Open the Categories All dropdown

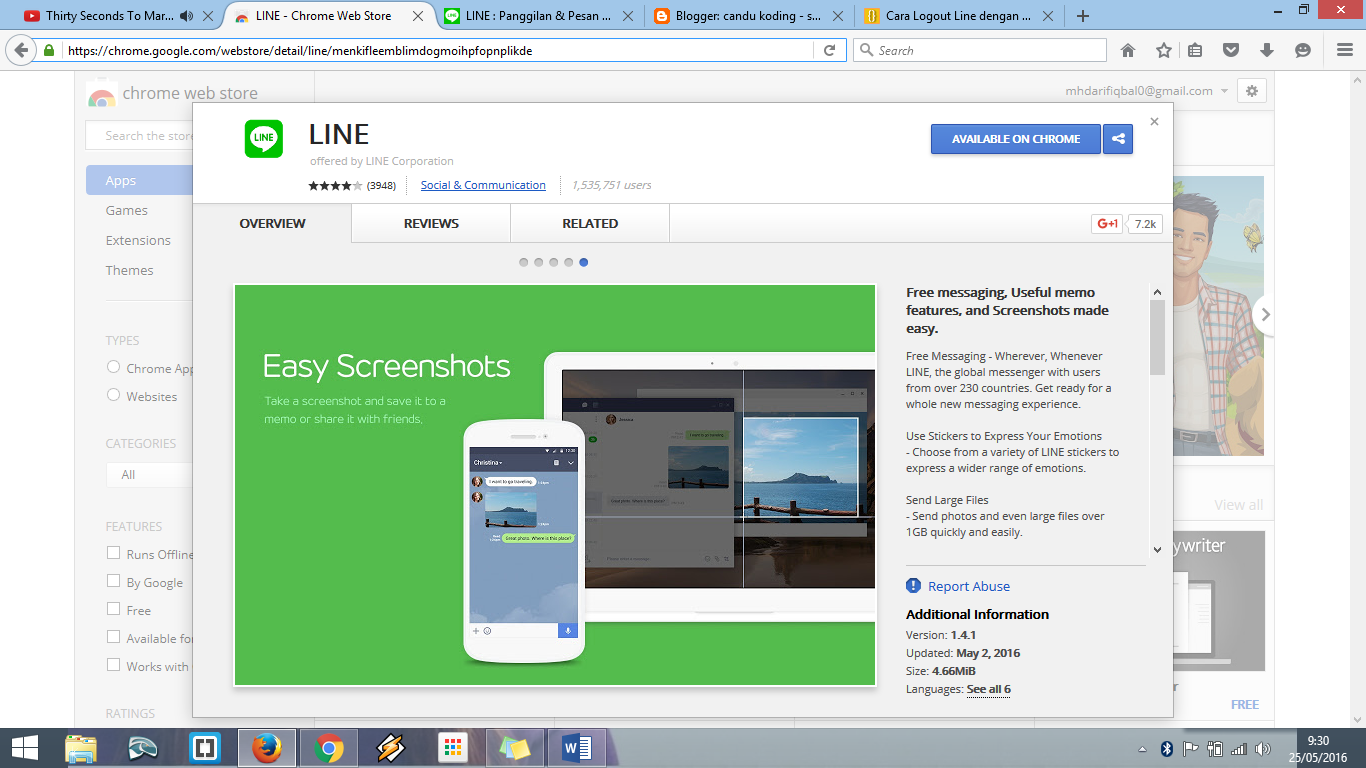point(150,474)
